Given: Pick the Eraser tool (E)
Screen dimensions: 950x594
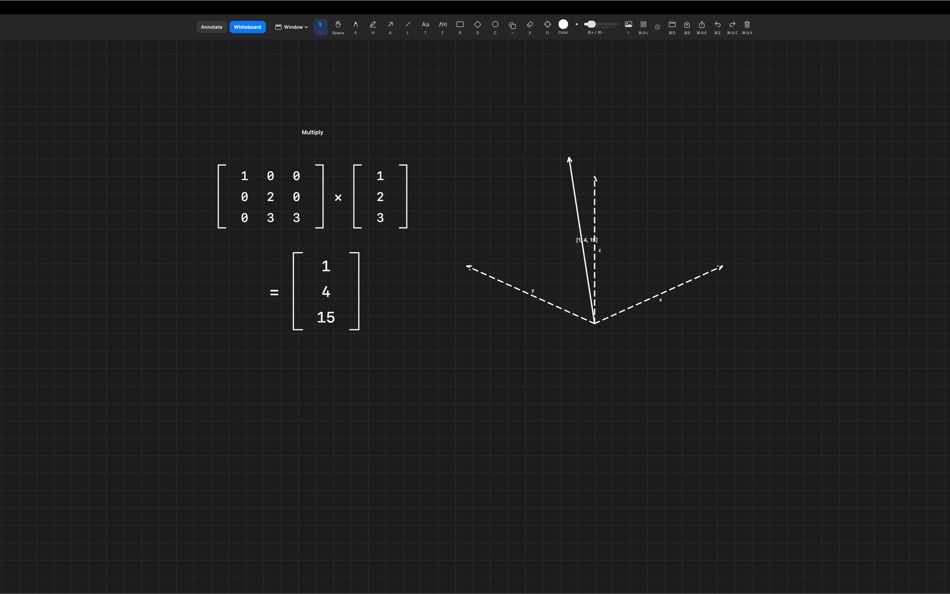Looking at the screenshot, I should click(529, 25).
